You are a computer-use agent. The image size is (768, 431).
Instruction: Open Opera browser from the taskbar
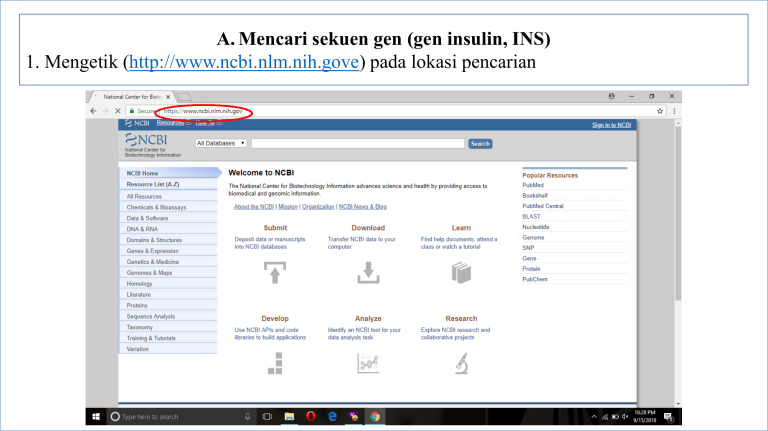311,416
